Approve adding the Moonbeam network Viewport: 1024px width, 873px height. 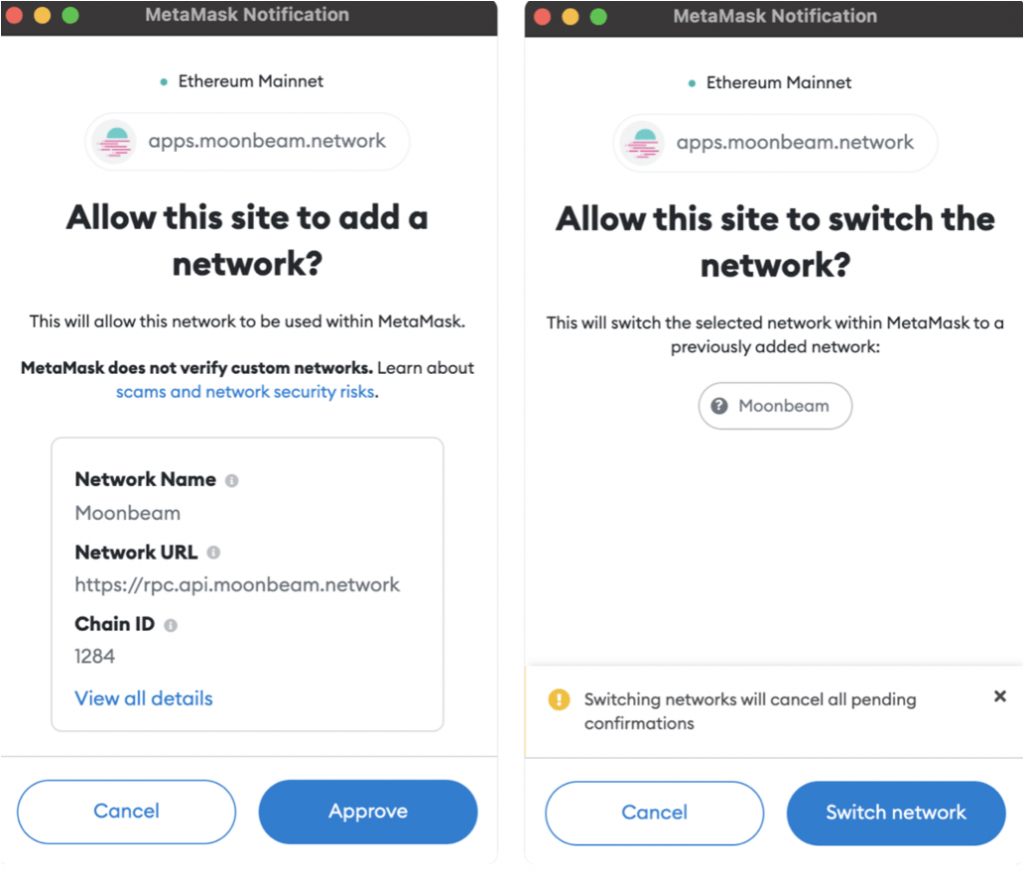368,811
